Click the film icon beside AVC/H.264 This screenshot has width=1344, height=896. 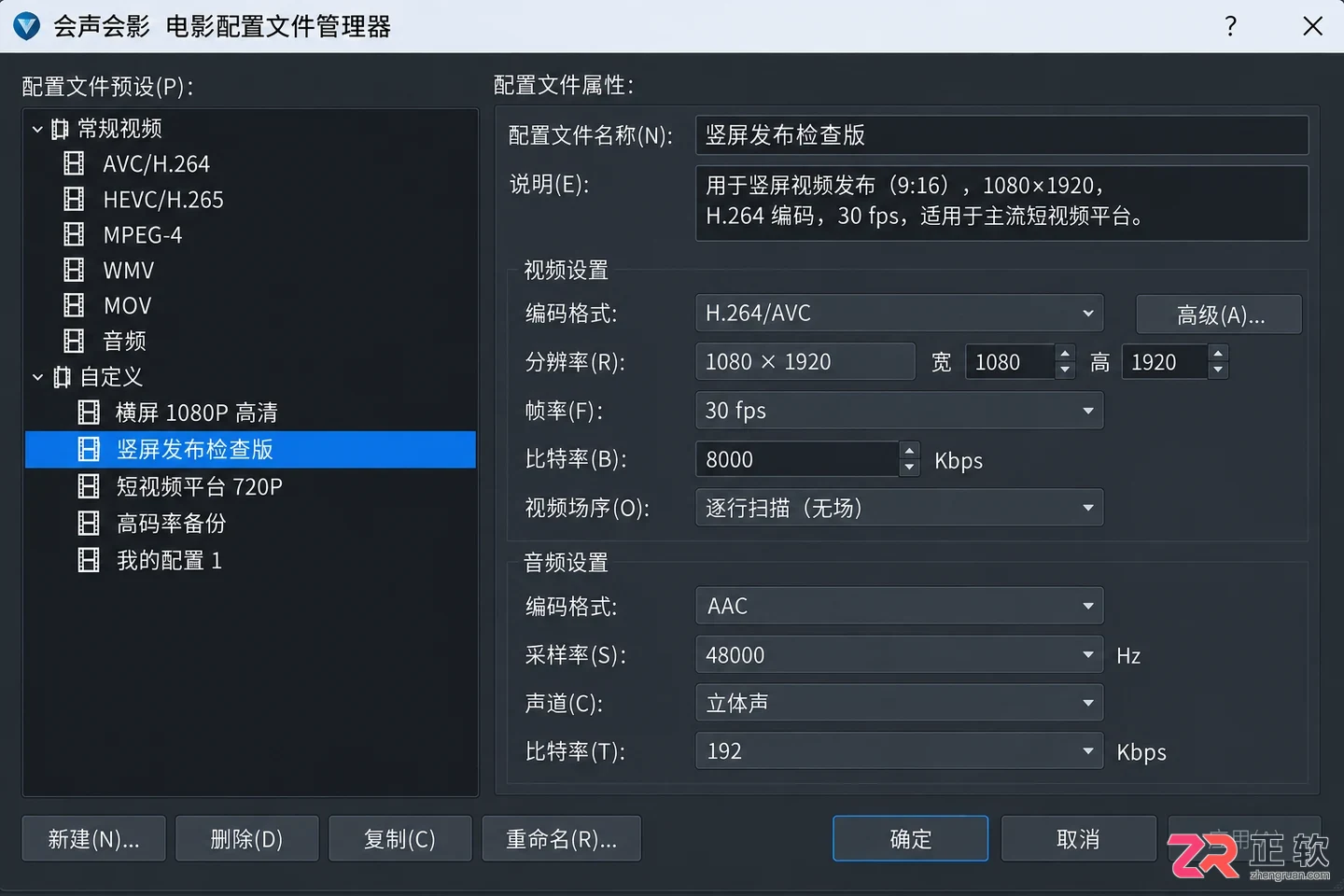tap(74, 163)
